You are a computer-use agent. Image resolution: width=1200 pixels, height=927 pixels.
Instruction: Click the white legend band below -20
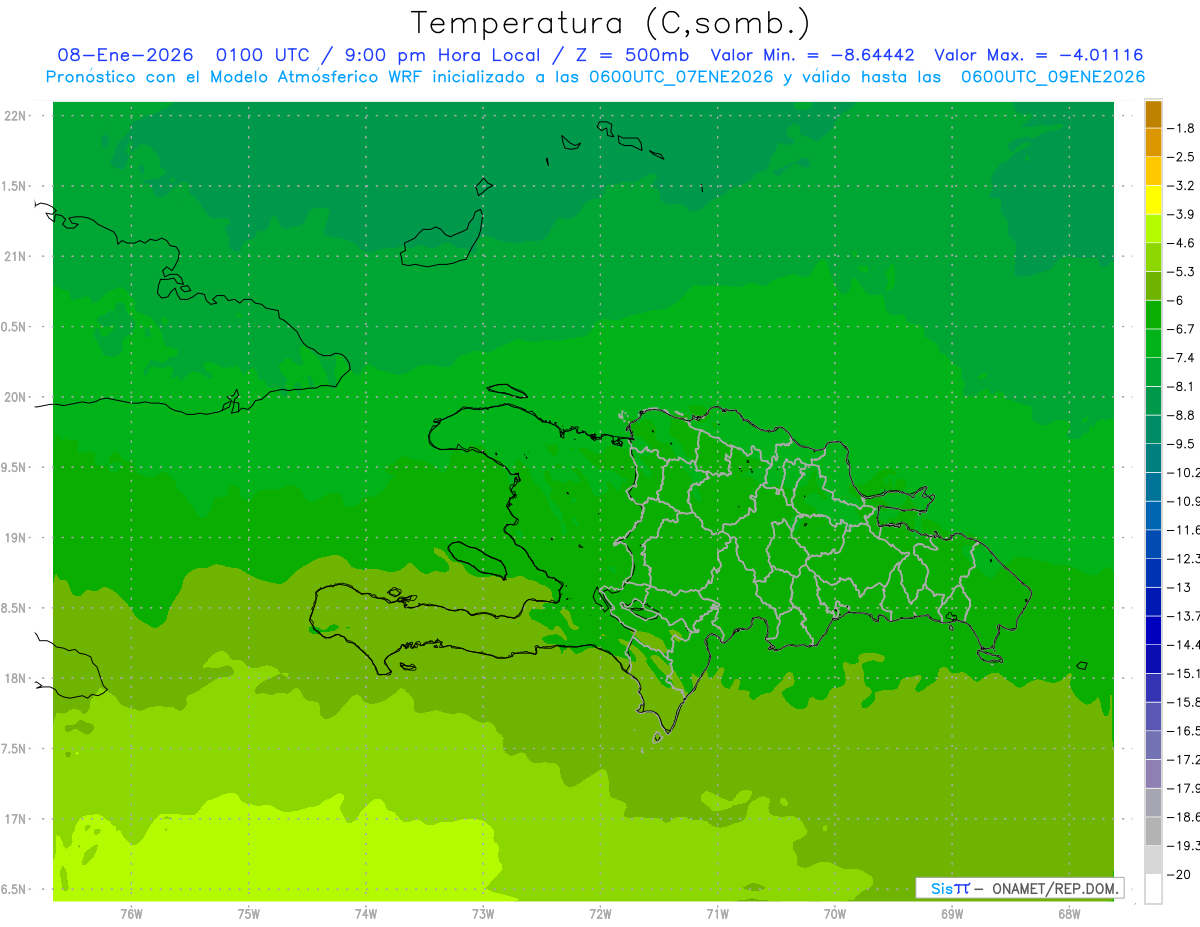click(1153, 889)
